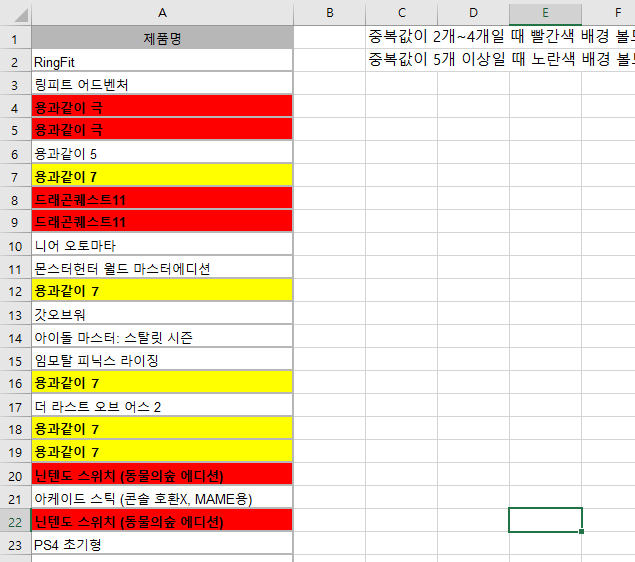Select row 6 header
This screenshot has height=562, width=635.
pyautogui.click(x=15, y=153)
